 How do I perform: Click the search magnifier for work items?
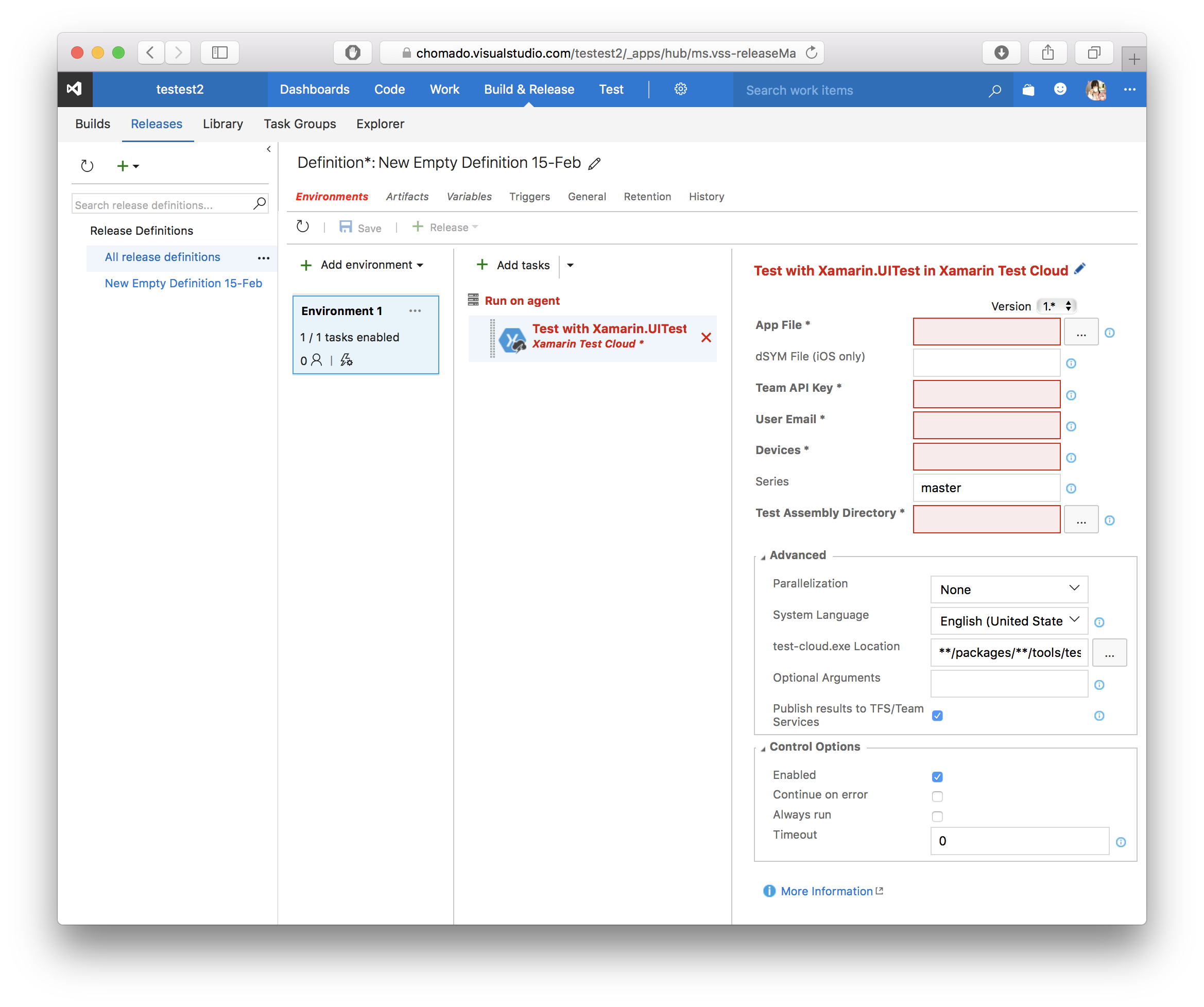tap(995, 90)
